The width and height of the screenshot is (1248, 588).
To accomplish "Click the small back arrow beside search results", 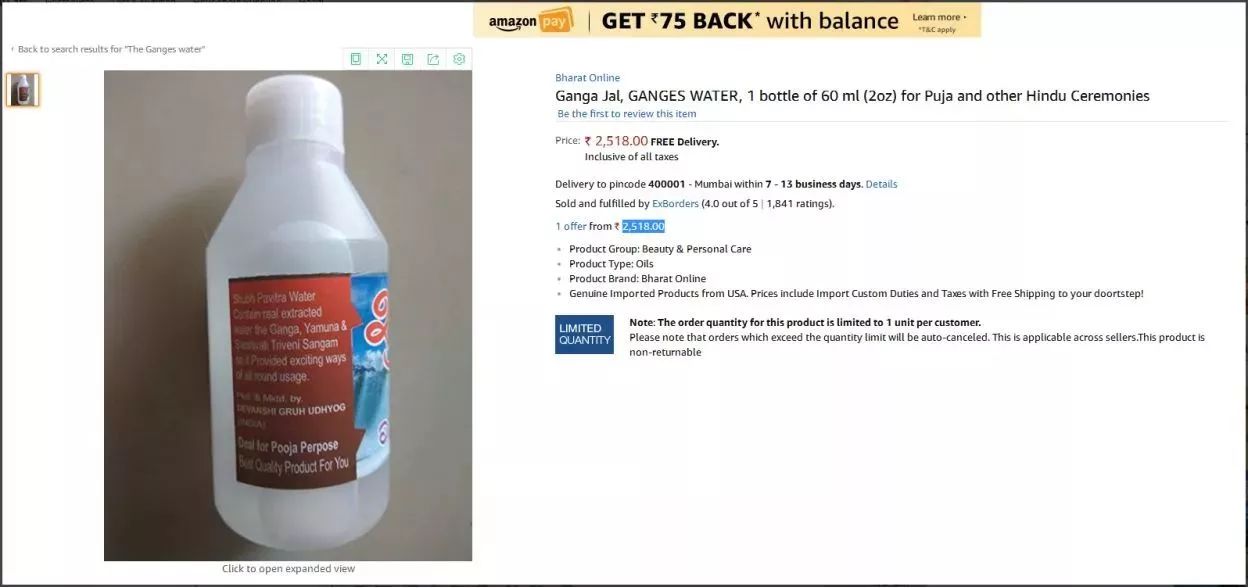I will (x=12, y=49).
